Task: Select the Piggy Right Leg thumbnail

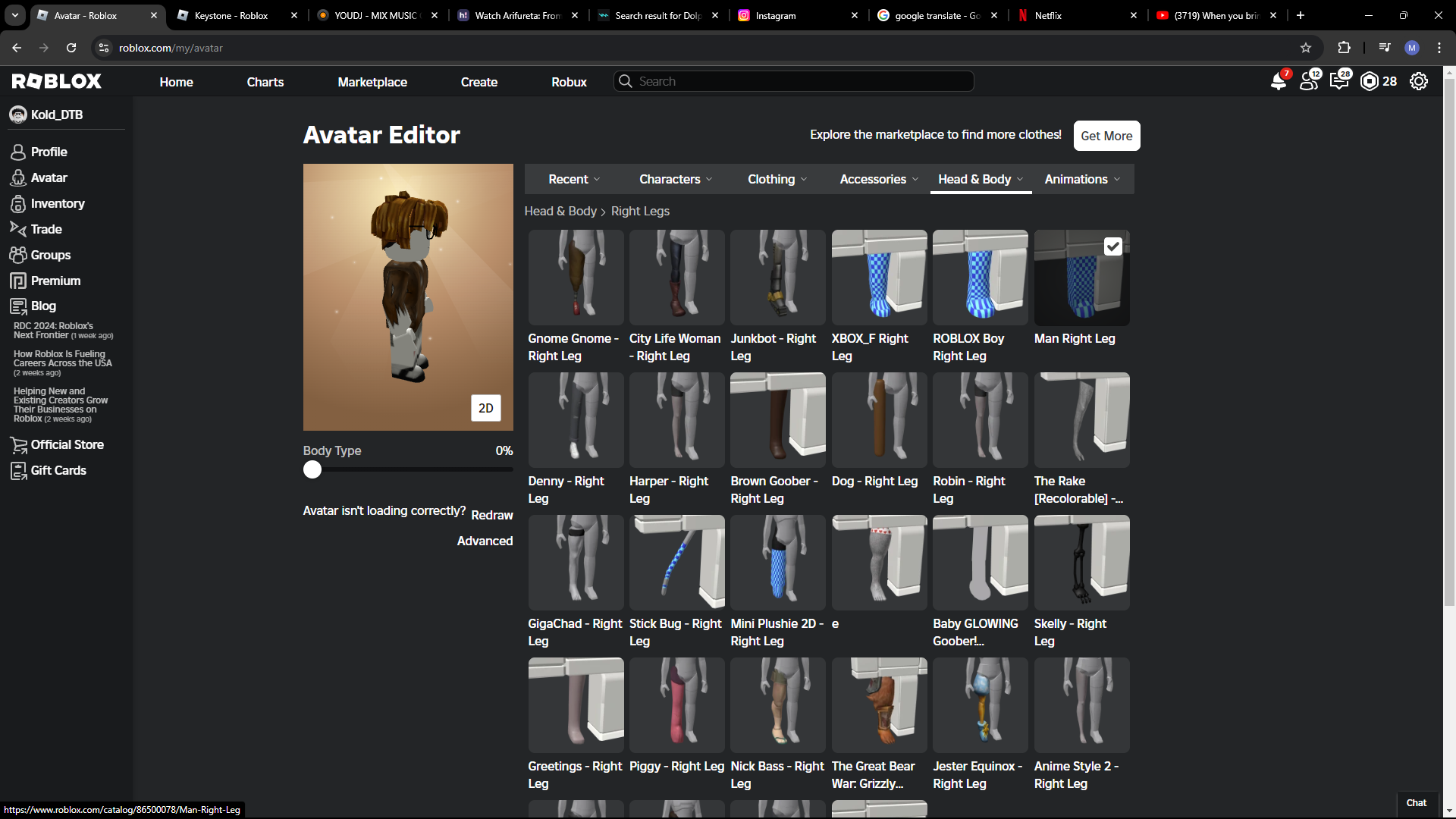Action: (x=677, y=705)
